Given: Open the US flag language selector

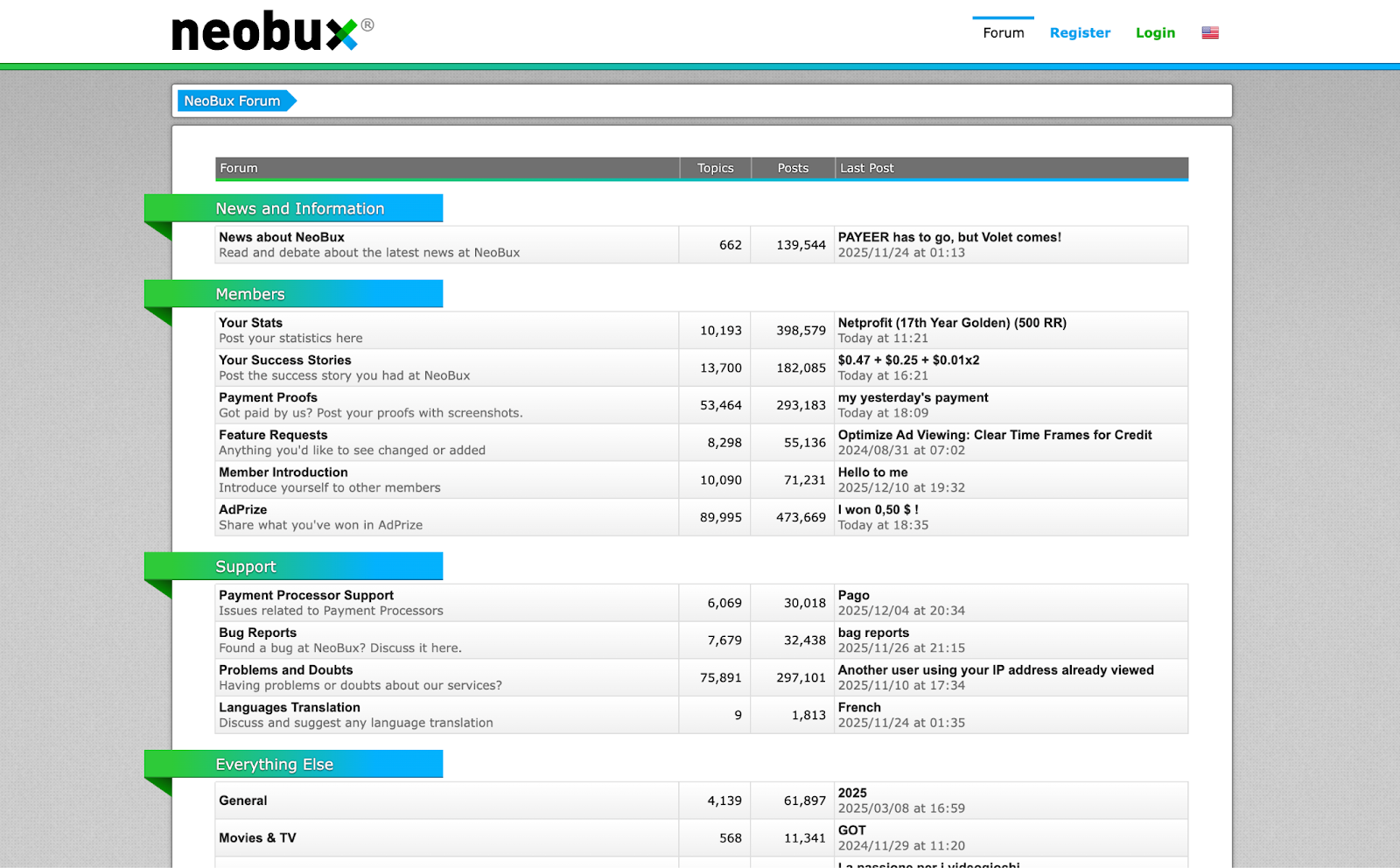Looking at the screenshot, I should [x=1210, y=33].
